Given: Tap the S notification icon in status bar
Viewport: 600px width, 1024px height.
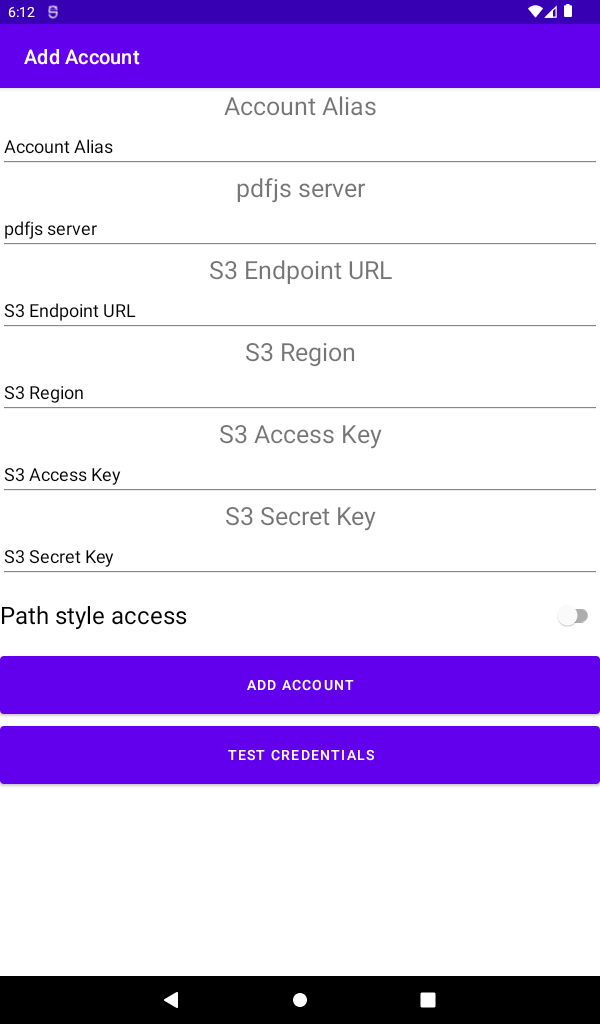Looking at the screenshot, I should 52,12.
